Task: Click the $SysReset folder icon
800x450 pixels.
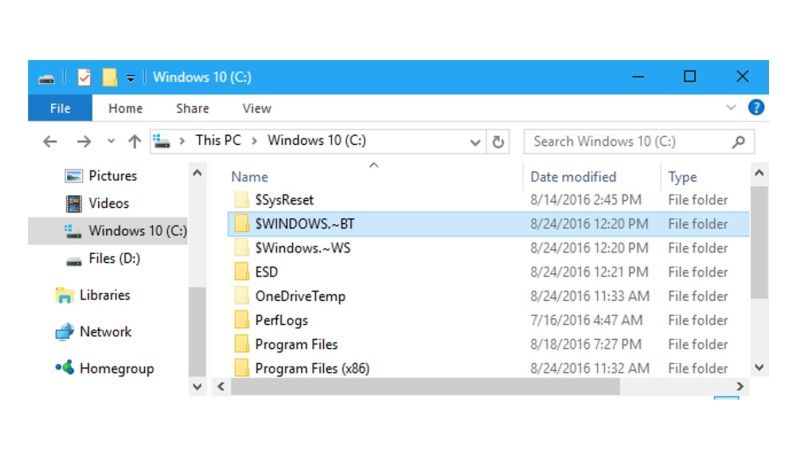Action: [241, 200]
